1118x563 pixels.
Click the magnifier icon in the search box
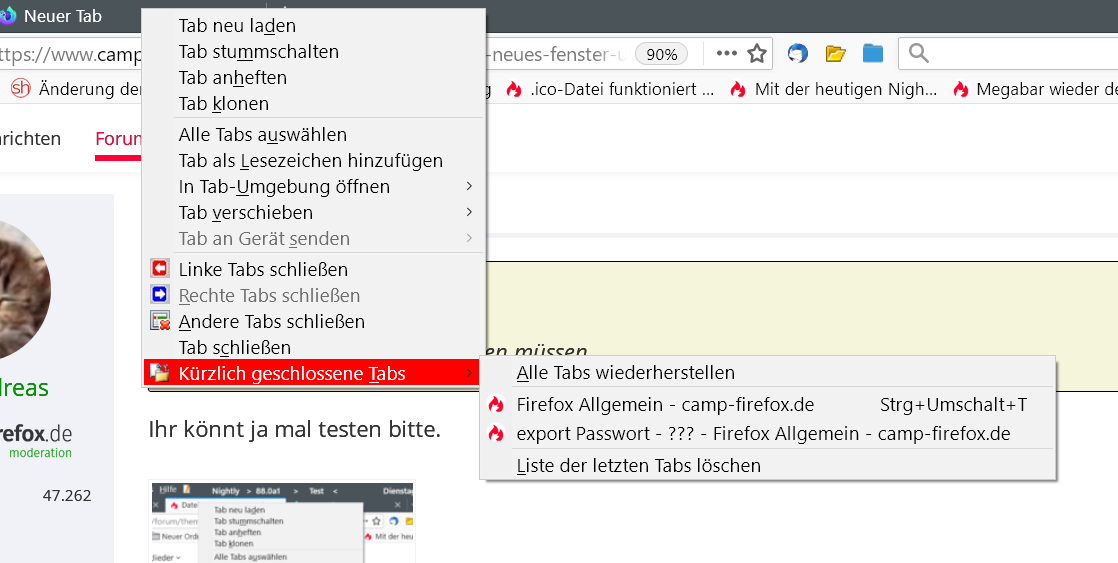coord(919,53)
